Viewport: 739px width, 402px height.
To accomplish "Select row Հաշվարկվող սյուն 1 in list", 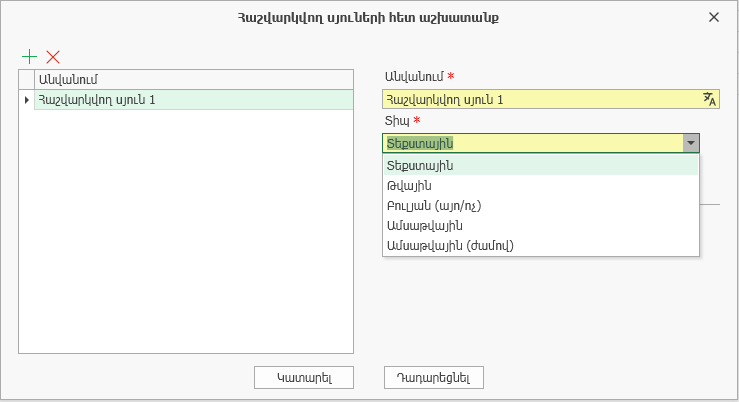I will pyautogui.click(x=194, y=100).
